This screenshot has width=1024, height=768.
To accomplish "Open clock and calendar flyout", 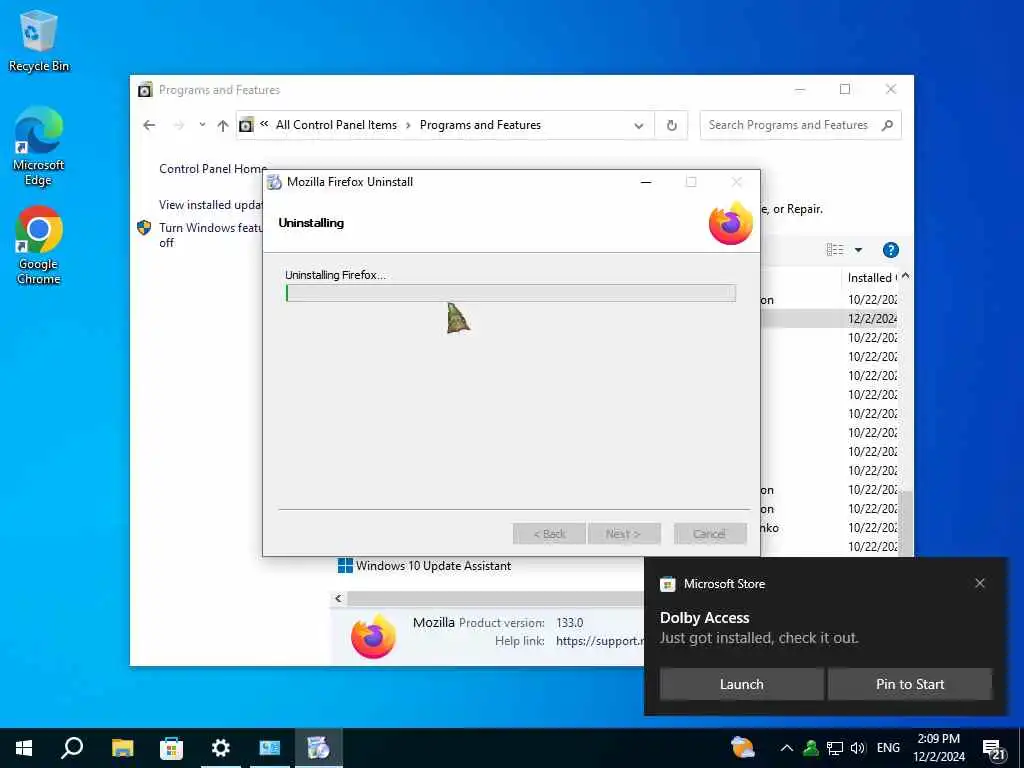I will click(x=938, y=748).
